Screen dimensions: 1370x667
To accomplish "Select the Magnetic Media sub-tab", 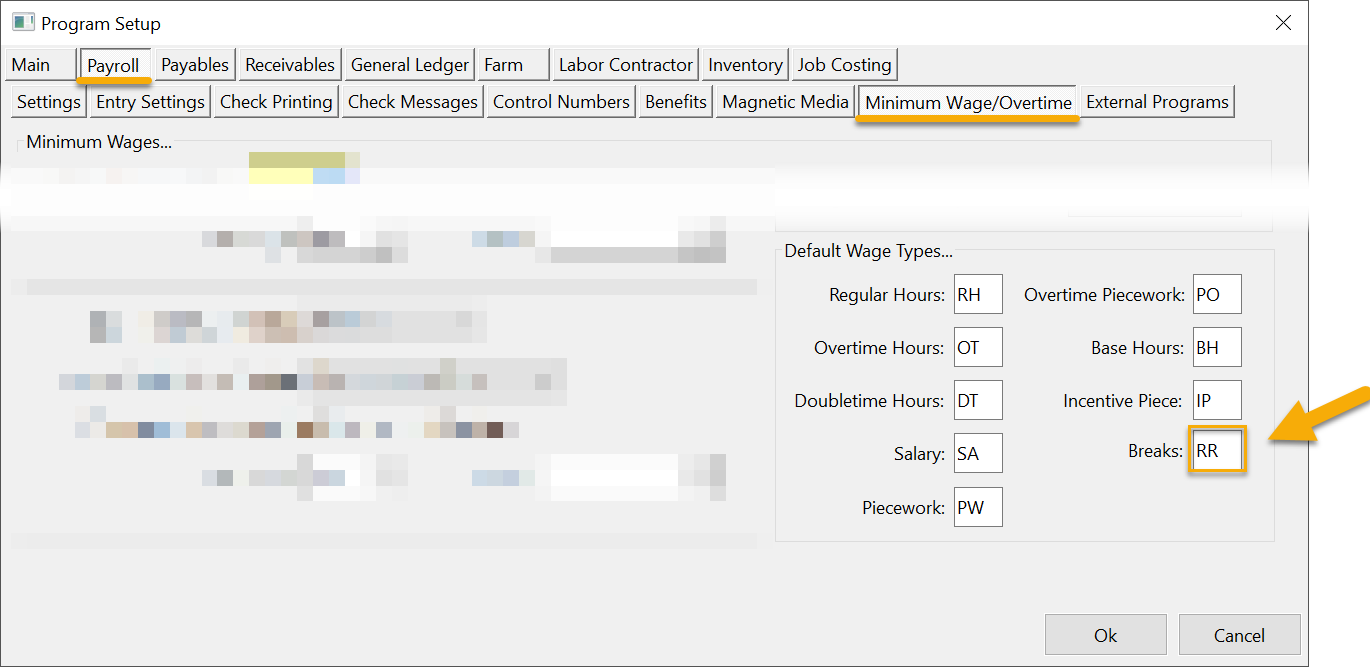I will click(785, 102).
